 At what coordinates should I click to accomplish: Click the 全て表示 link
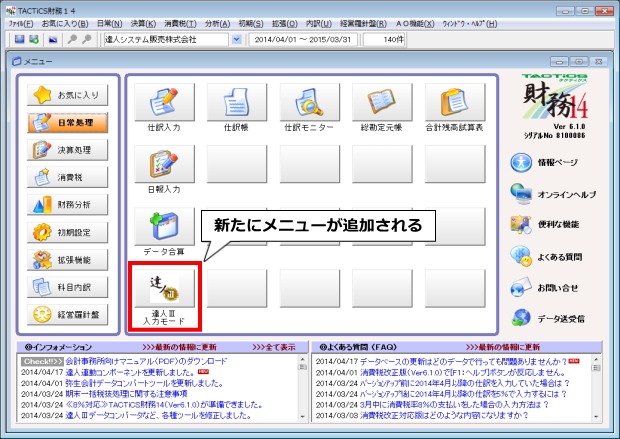[274, 347]
